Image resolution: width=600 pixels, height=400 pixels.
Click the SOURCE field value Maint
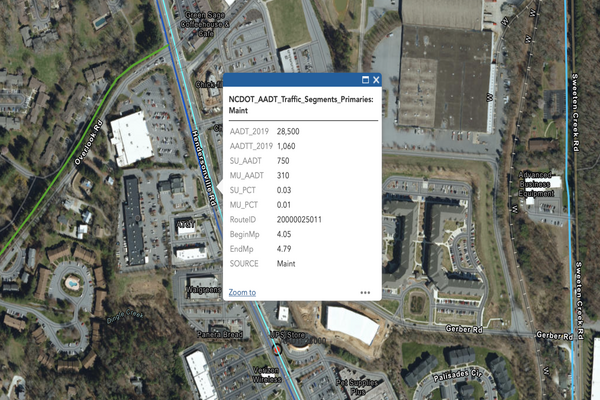[286, 263]
